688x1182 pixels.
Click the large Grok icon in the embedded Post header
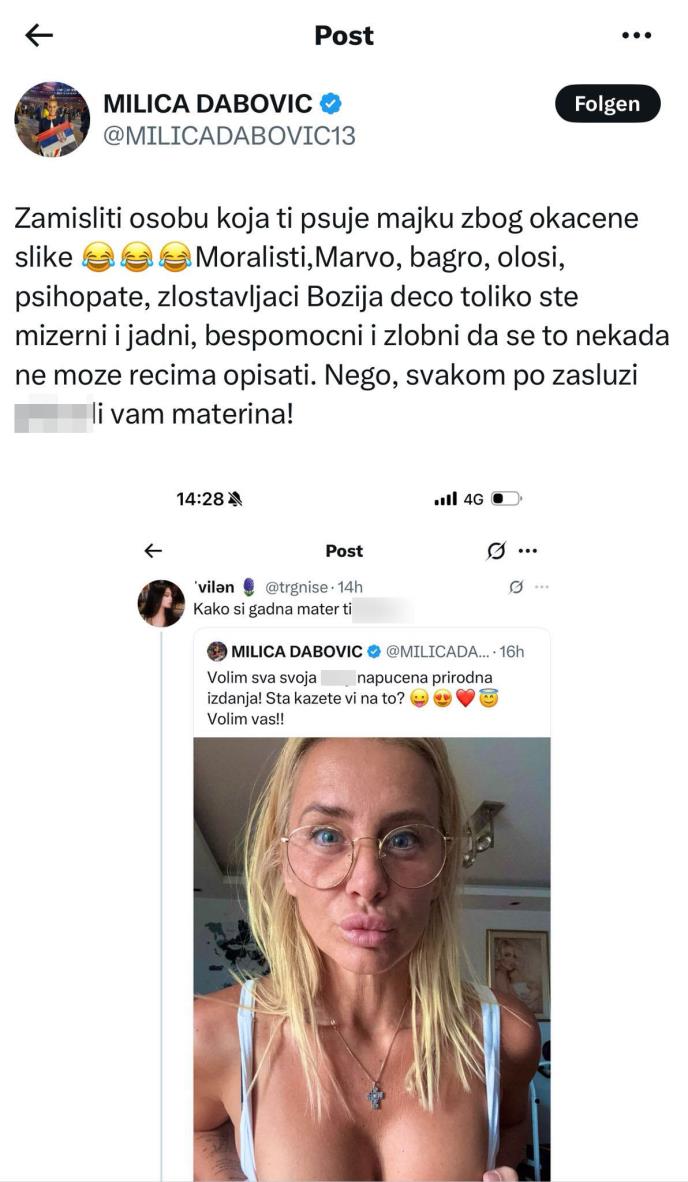pos(495,551)
